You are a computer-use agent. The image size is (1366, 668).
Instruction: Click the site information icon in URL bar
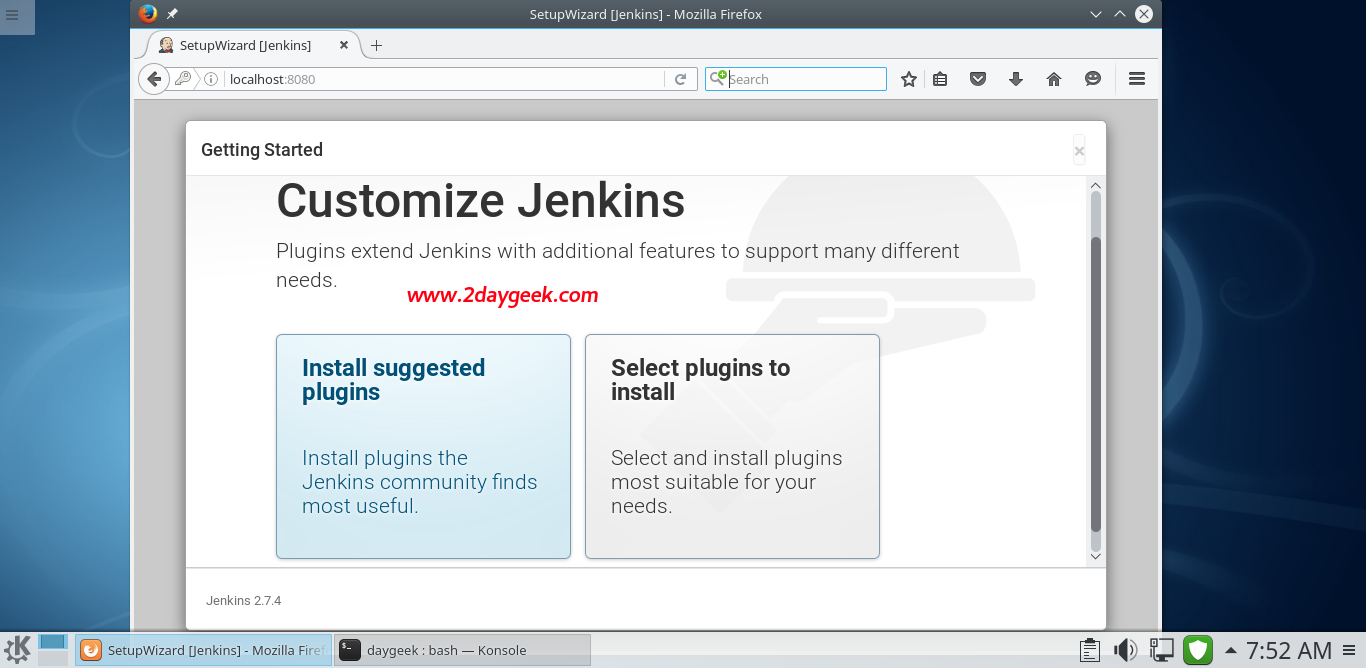click(211, 79)
